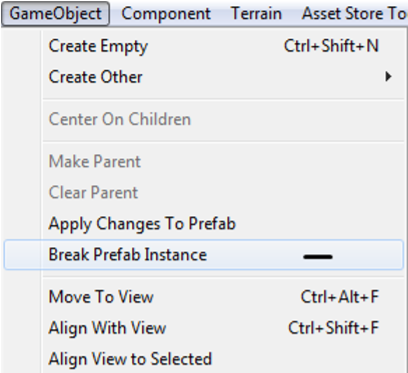Select Apply Changes To Prefab

(x=204, y=223)
